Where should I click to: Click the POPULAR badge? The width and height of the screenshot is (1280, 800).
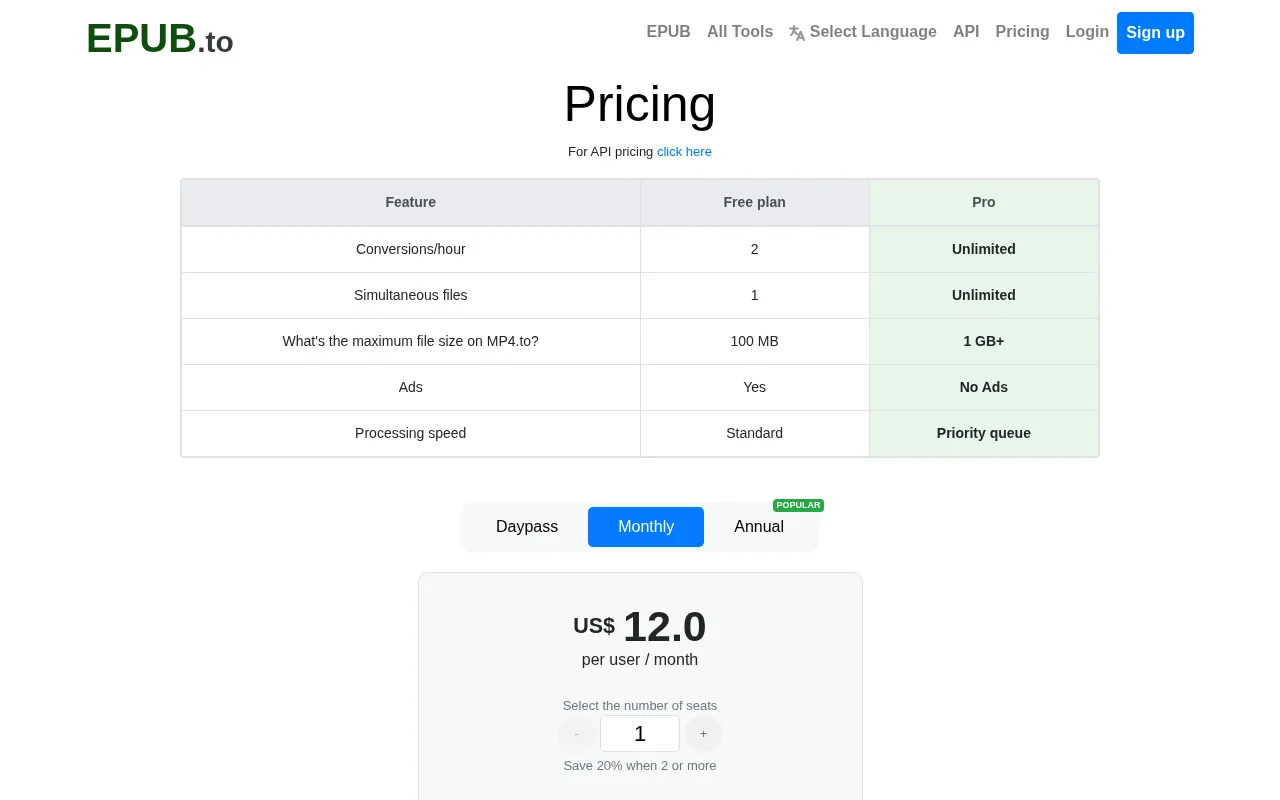click(x=798, y=505)
